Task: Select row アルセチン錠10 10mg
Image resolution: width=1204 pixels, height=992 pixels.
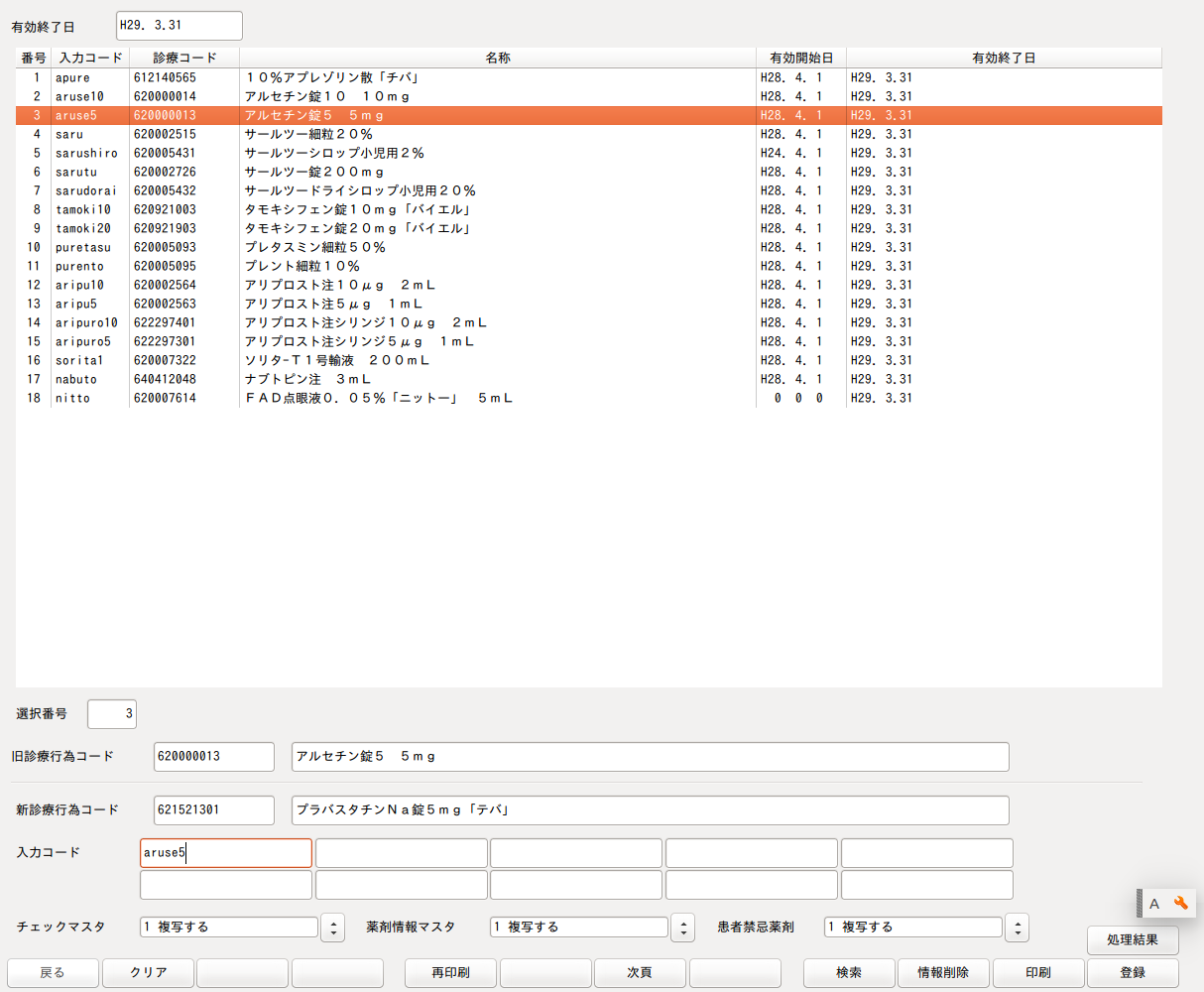Action: click(589, 96)
